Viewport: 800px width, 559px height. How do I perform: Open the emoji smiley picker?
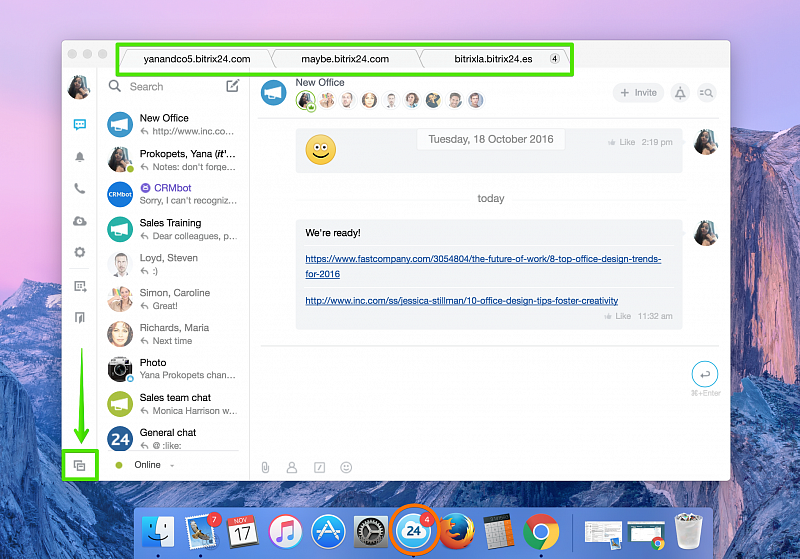coord(346,467)
